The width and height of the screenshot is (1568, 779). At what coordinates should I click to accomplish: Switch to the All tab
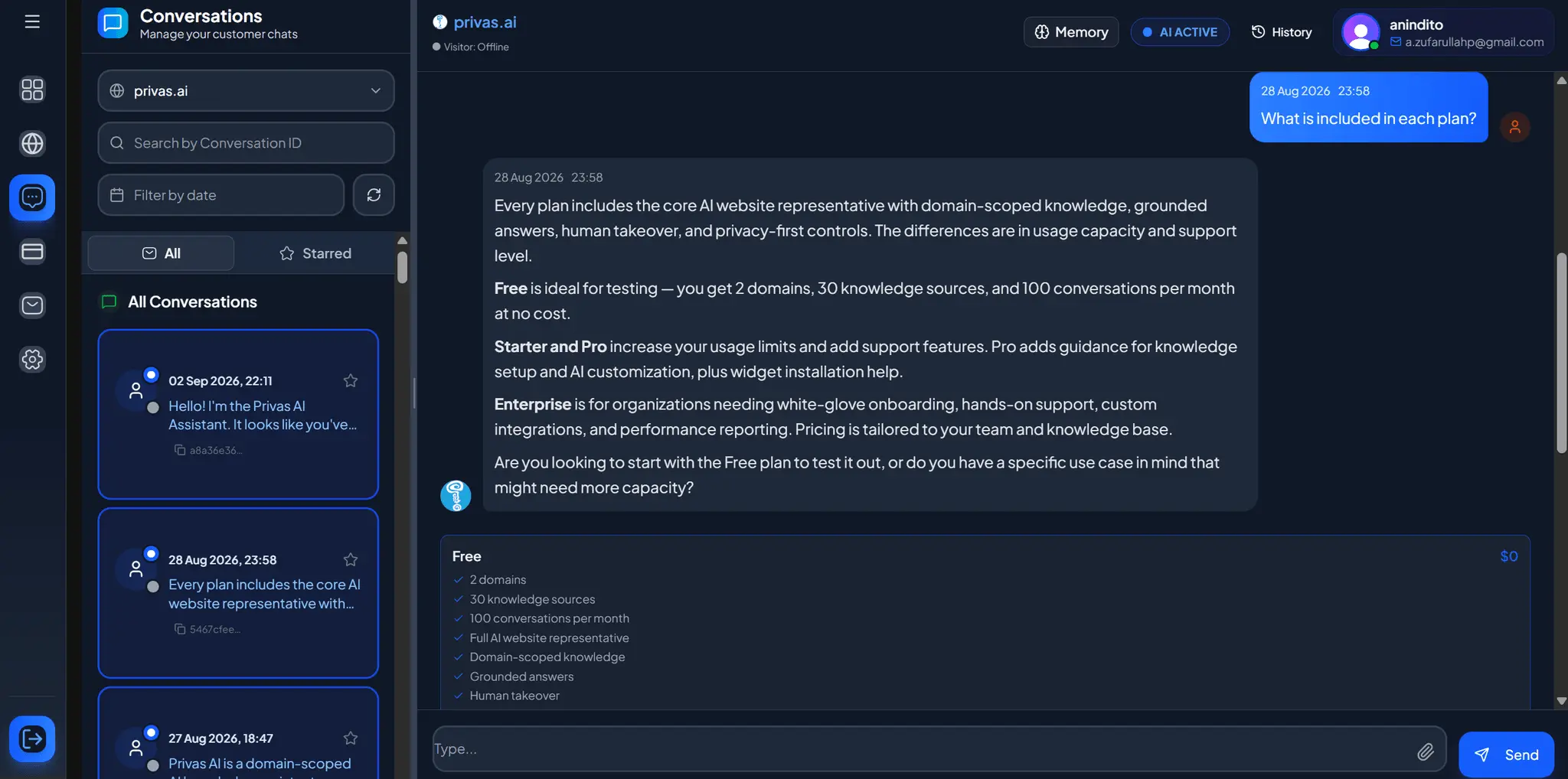coord(161,253)
